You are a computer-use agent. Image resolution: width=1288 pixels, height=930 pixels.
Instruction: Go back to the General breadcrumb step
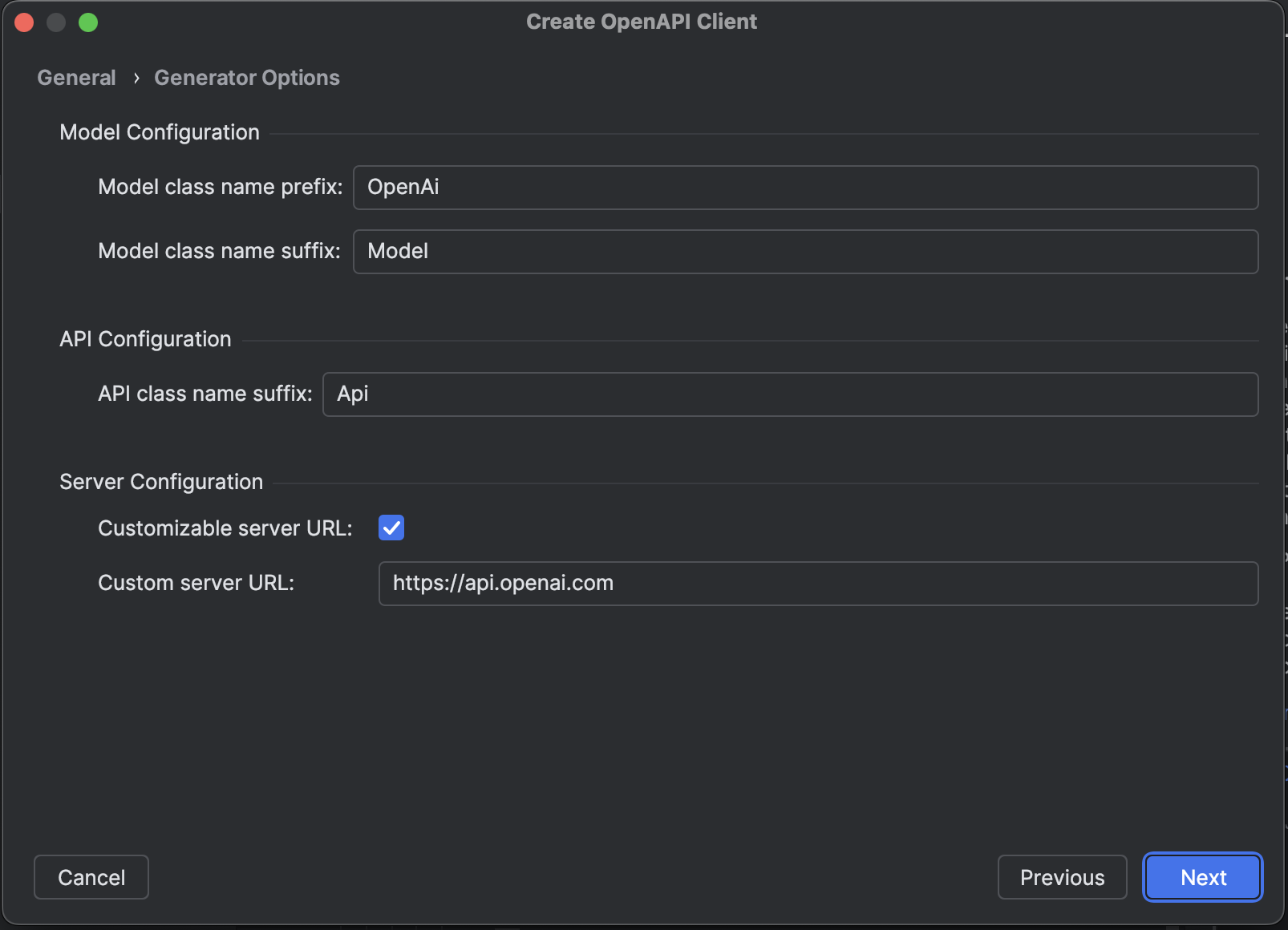pos(76,78)
